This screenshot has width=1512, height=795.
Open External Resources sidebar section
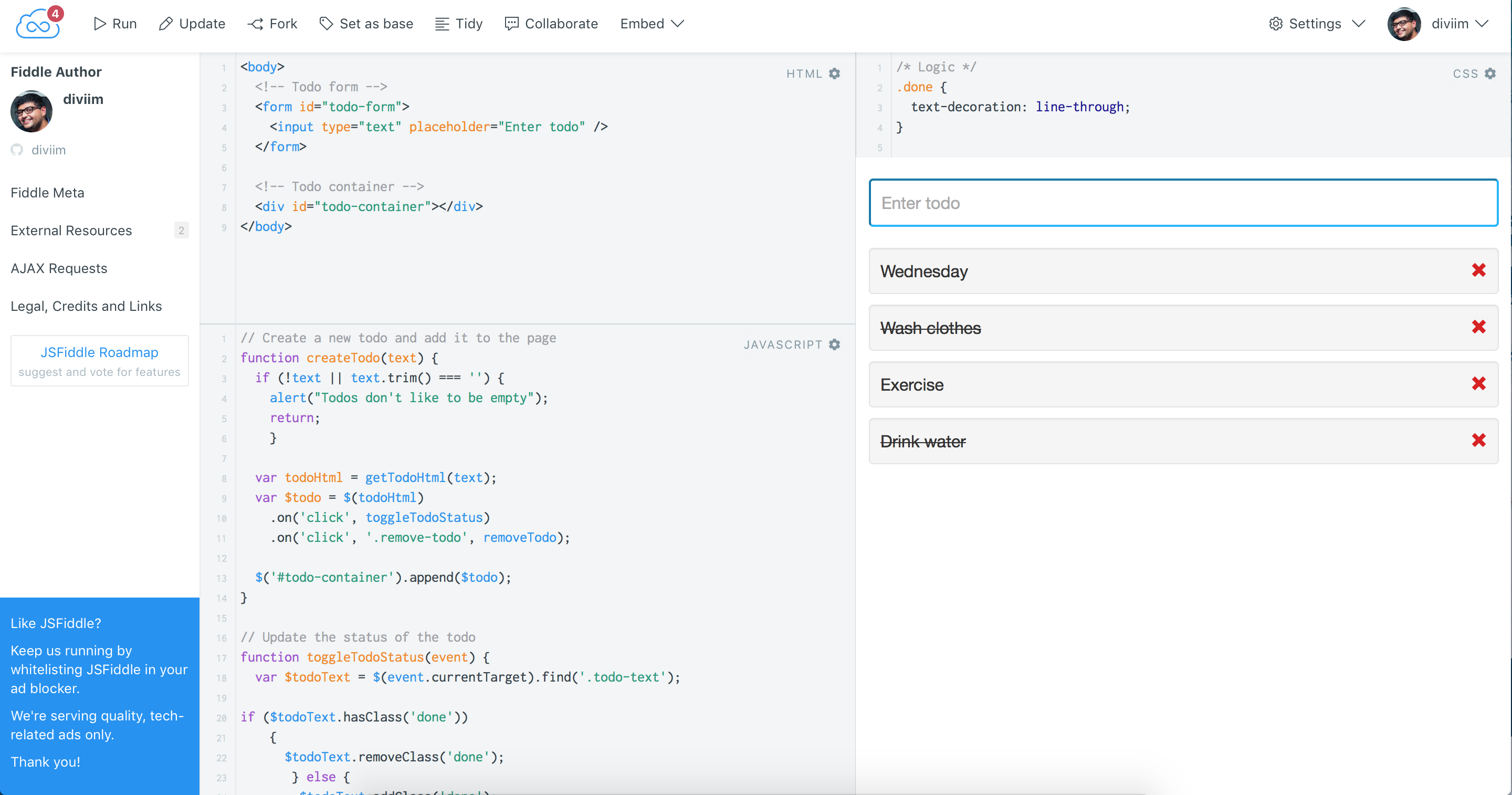71,230
